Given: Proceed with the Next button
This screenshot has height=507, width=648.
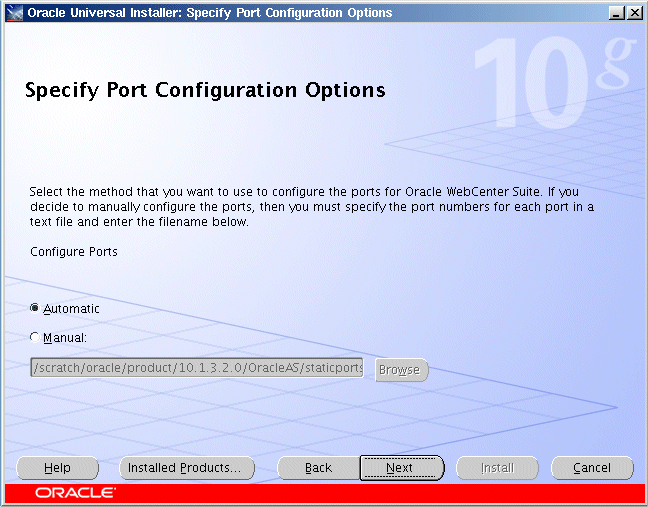Looking at the screenshot, I should point(402,468).
